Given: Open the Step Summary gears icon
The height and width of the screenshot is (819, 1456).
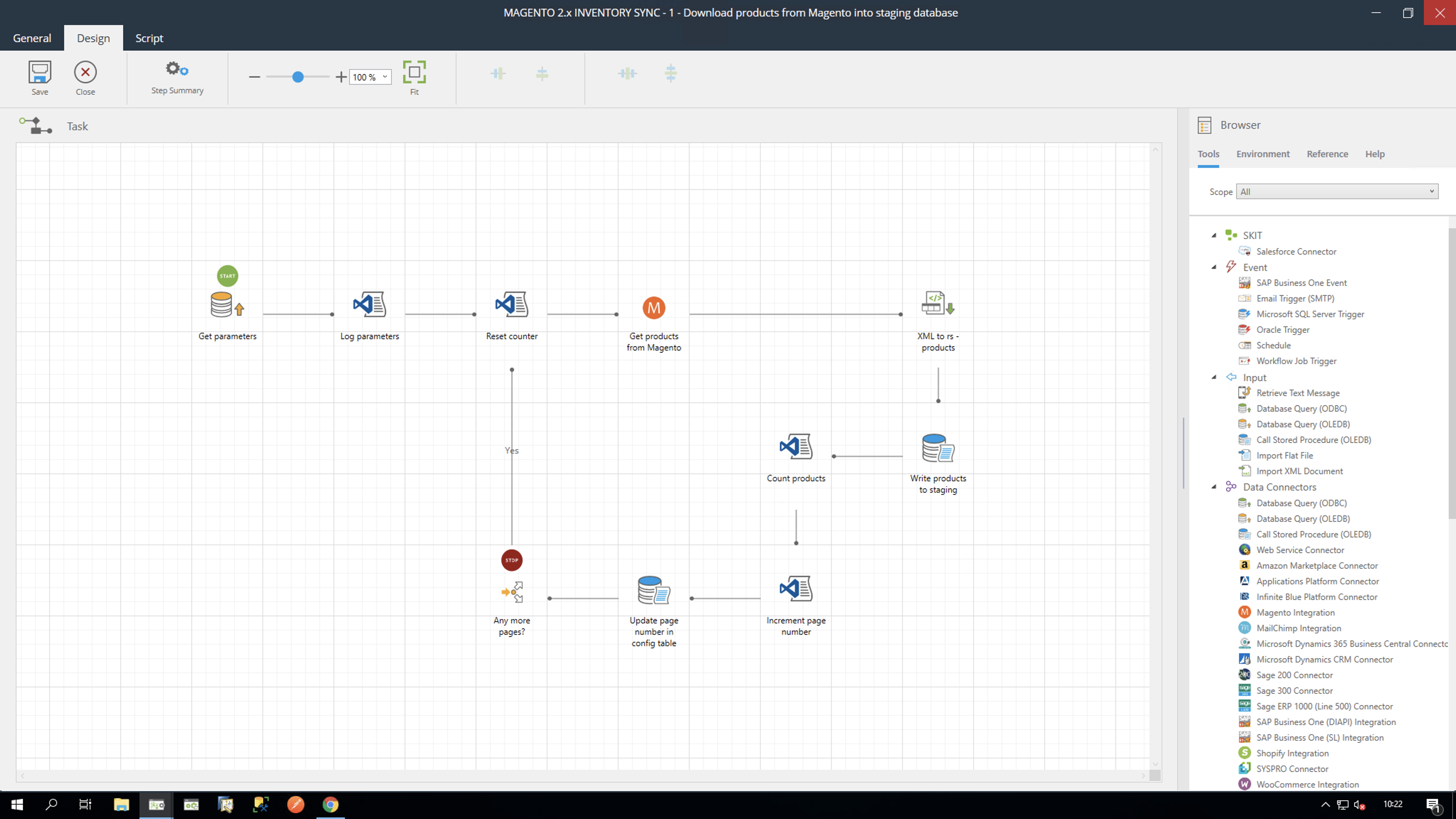Looking at the screenshot, I should click(177, 70).
